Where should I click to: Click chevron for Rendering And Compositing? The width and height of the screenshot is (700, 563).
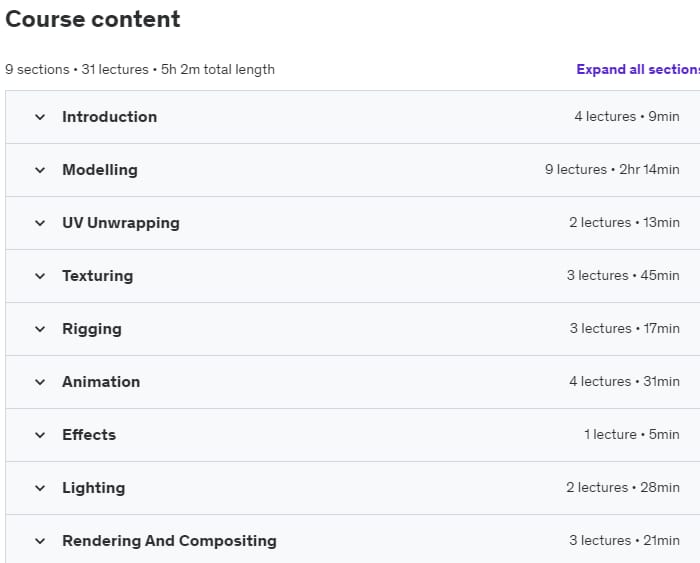(x=40, y=541)
